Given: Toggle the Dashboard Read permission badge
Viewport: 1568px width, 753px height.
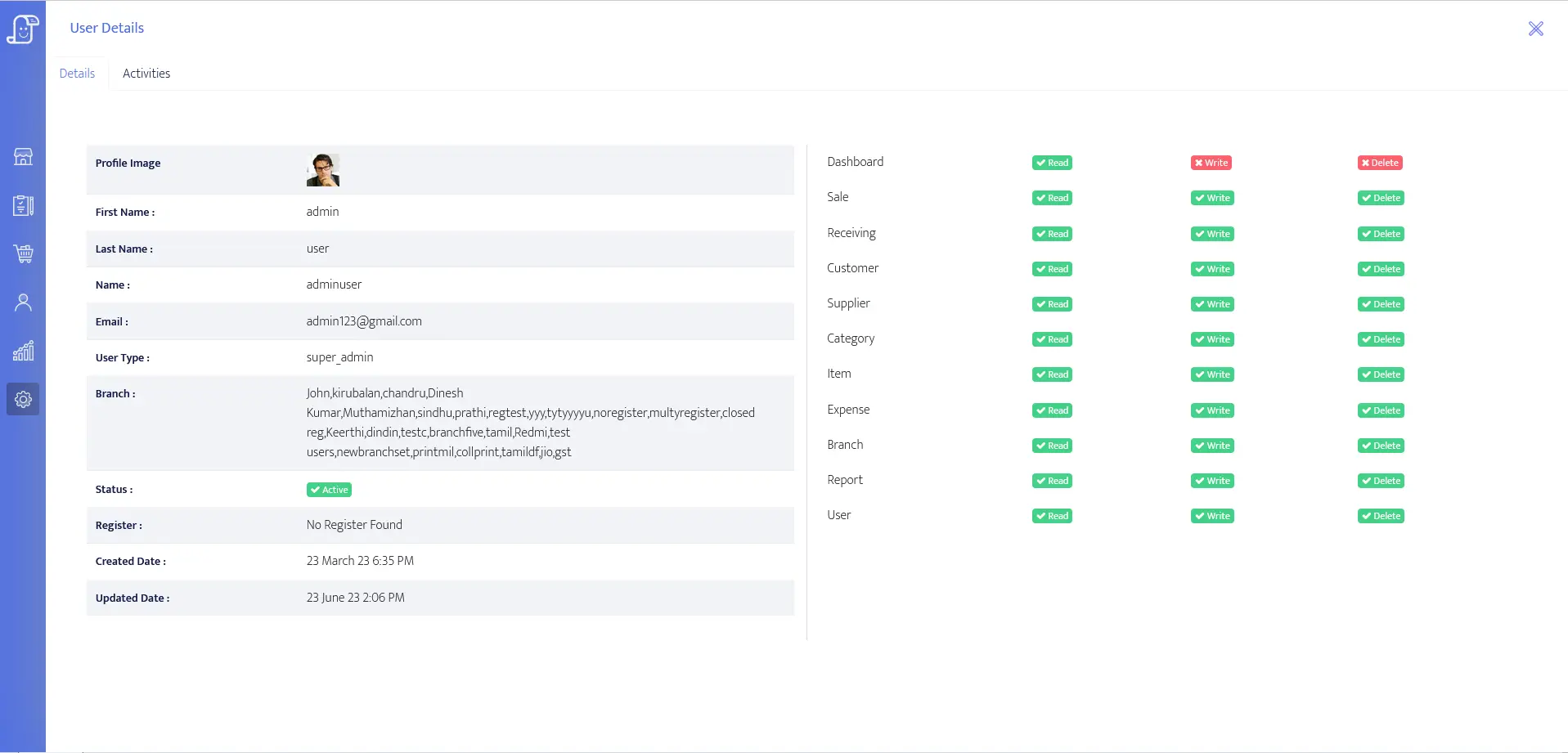Looking at the screenshot, I should (x=1052, y=163).
